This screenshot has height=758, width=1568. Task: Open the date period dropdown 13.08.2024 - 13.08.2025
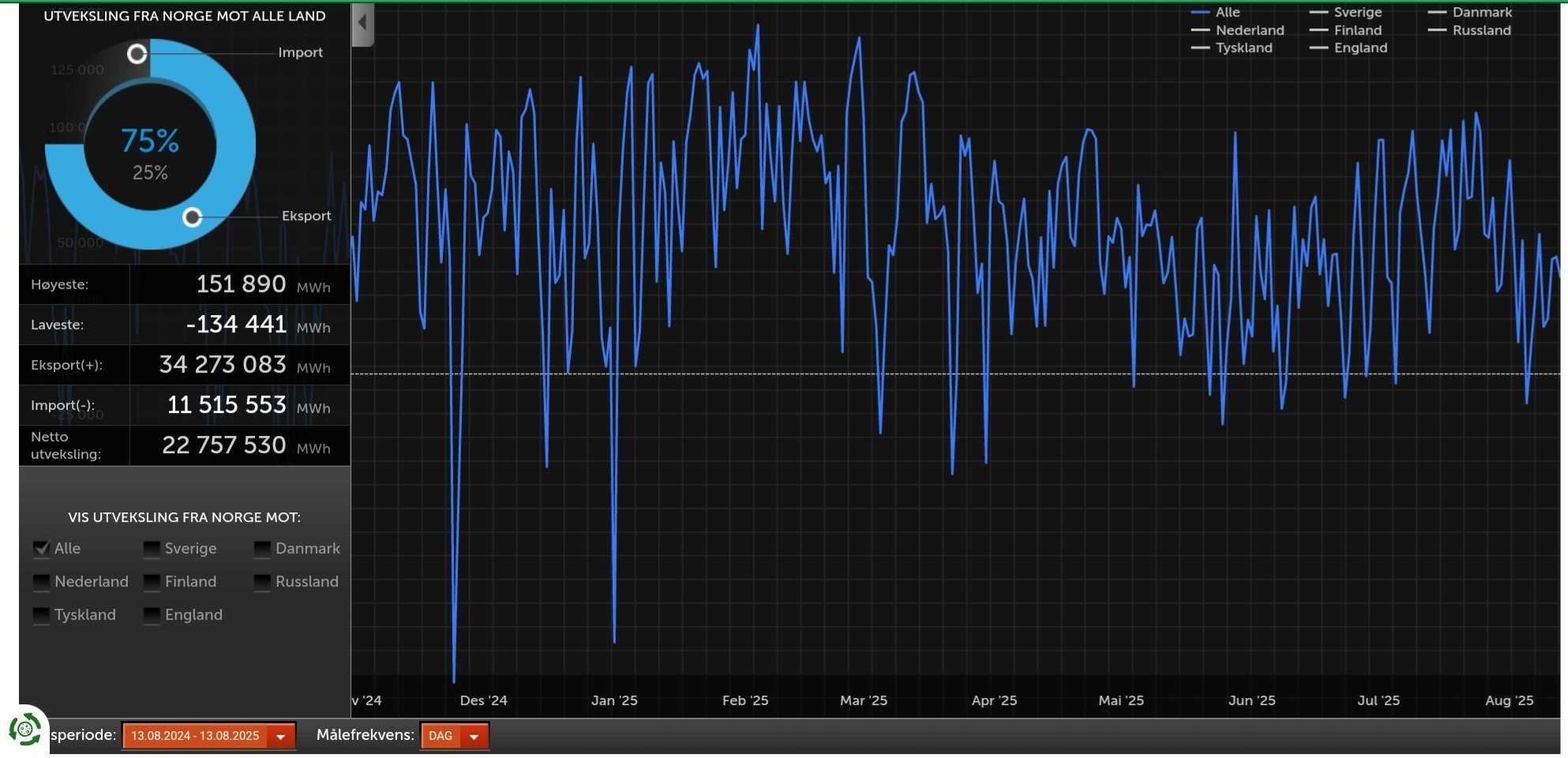[208, 736]
